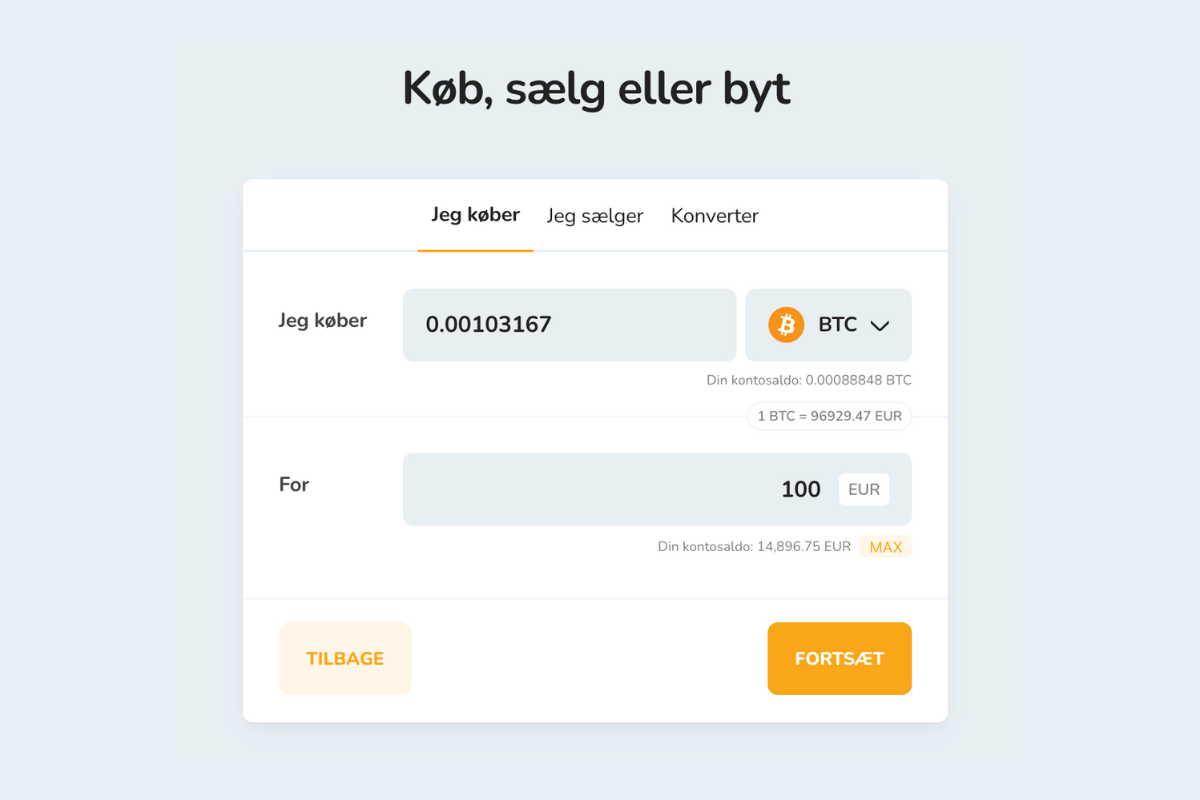Click the TILBAGE button
The height and width of the screenshot is (800, 1200).
tap(345, 658)
